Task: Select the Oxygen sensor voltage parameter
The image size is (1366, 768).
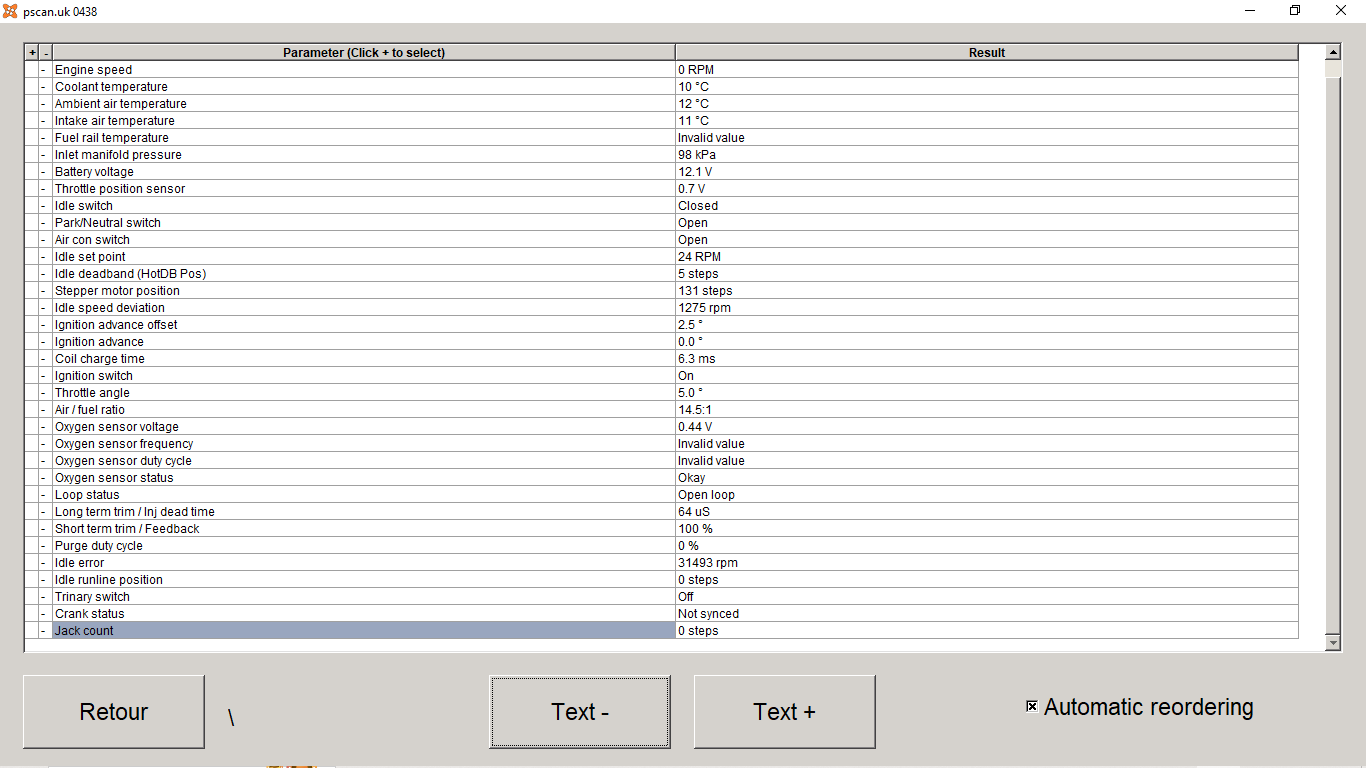Action: pyautogui.click(x=364, y=427)
